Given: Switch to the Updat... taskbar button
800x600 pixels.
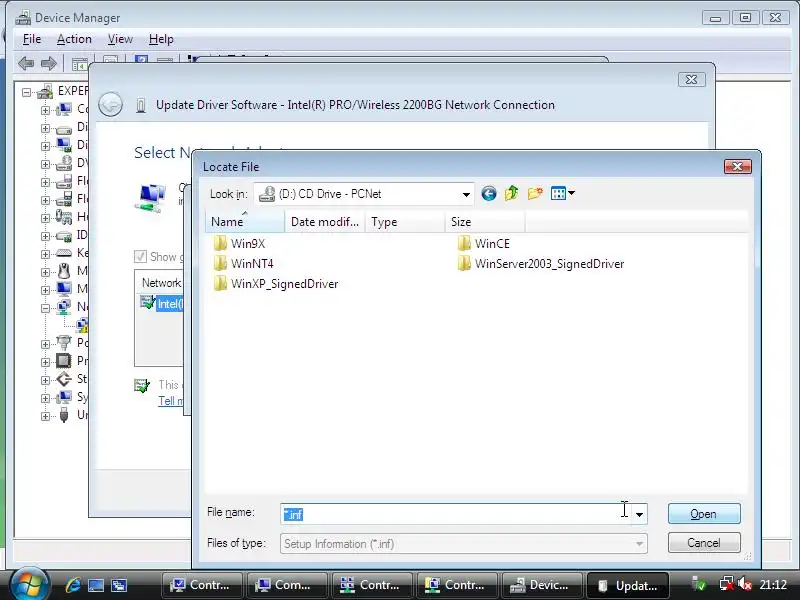Looking at the screenshot, I should point(628,585).
